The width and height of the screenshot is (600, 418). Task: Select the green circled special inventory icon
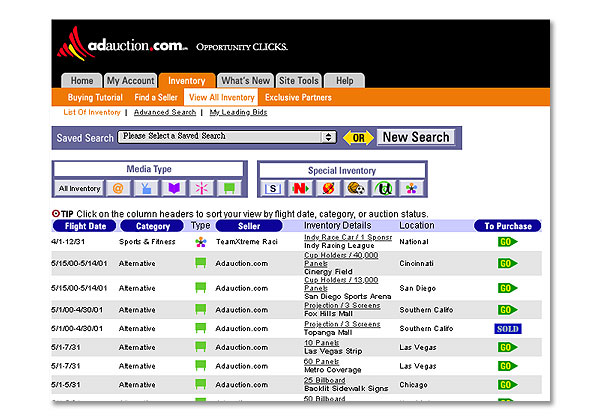click(x=383, y=188)
